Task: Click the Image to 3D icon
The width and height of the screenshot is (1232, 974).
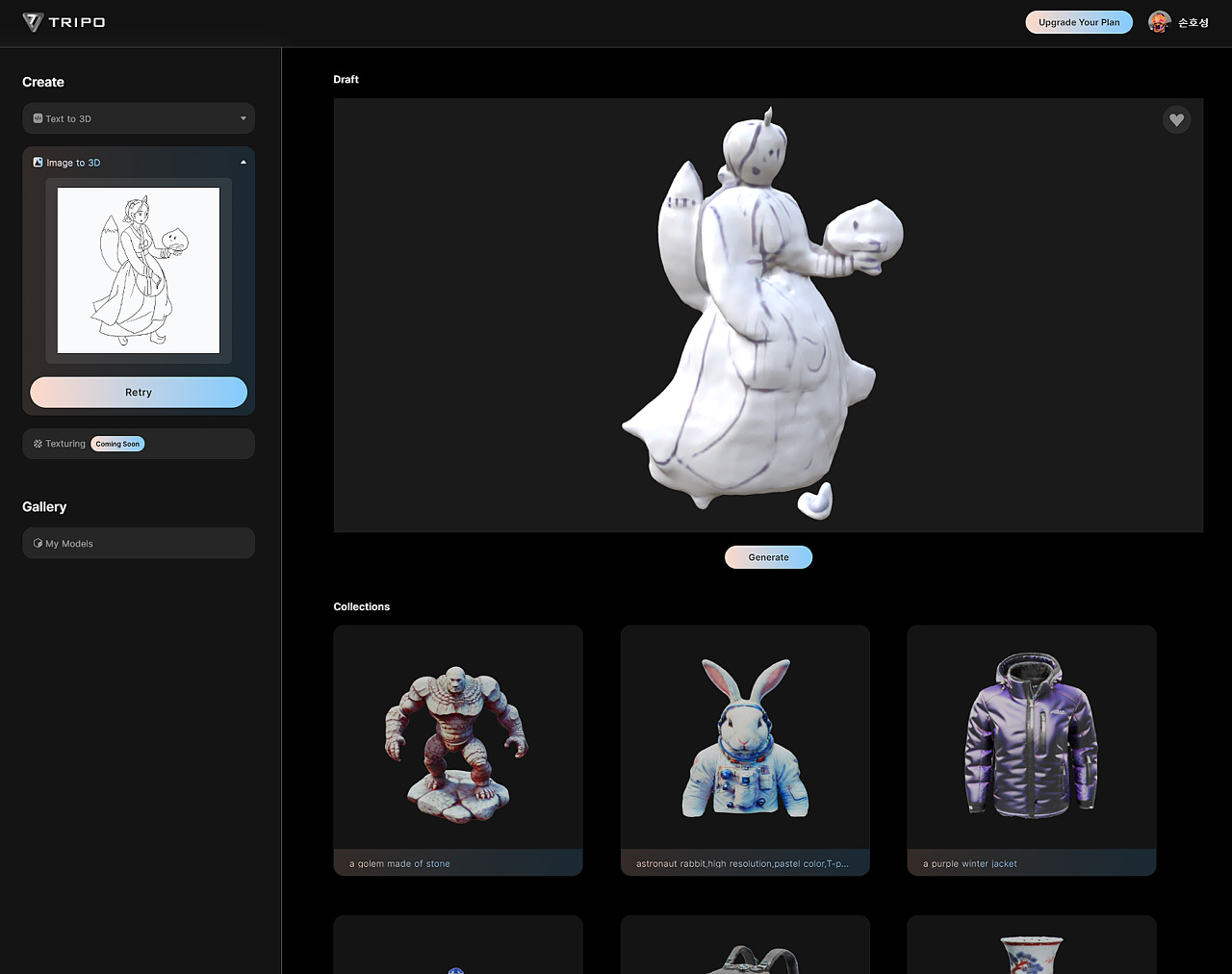Action: [x=38, y=163]
